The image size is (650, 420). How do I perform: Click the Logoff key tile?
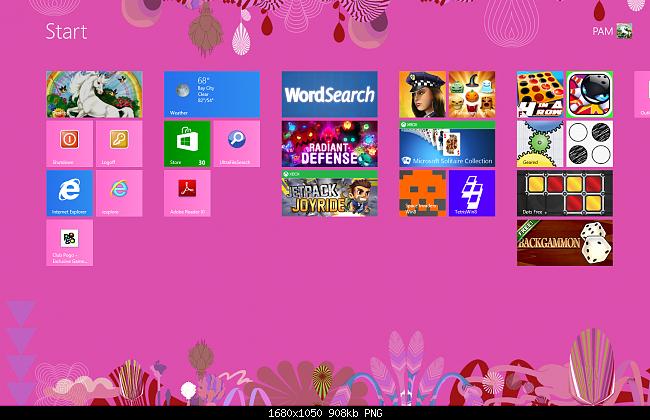point(119,144)
